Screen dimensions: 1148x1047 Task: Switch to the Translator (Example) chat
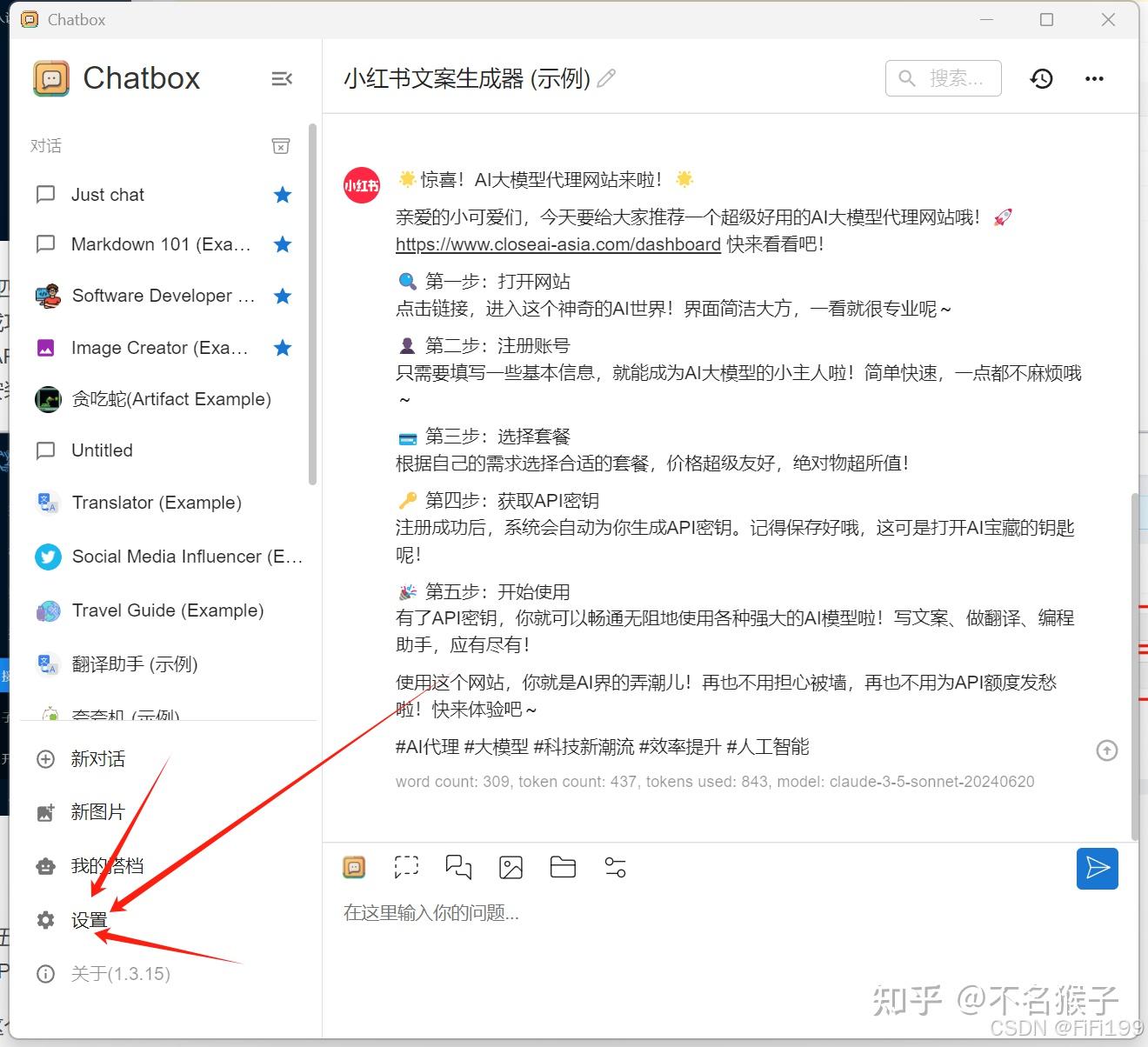click(157, 503)
